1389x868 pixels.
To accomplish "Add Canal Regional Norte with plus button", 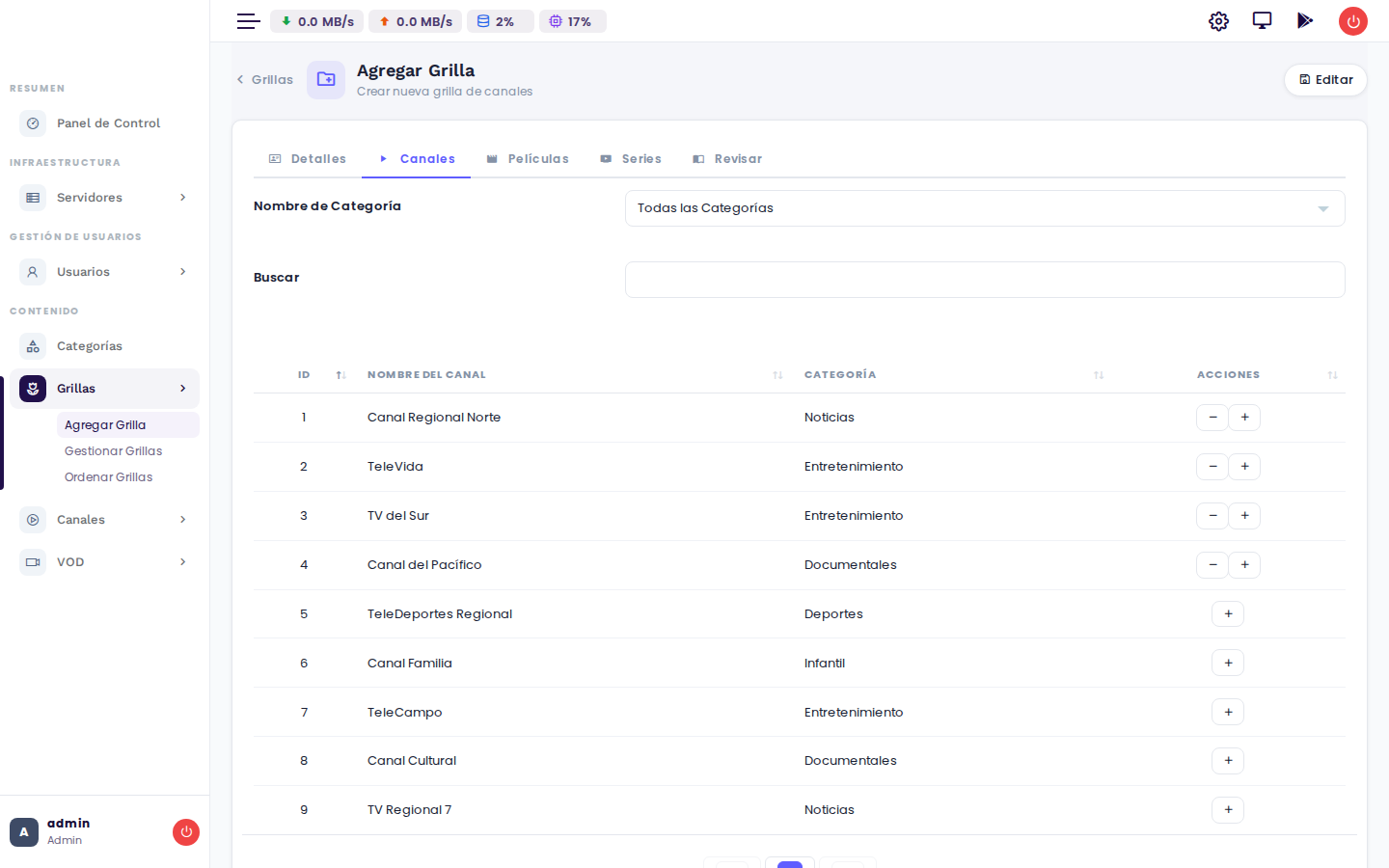I will coord(1244,418).
